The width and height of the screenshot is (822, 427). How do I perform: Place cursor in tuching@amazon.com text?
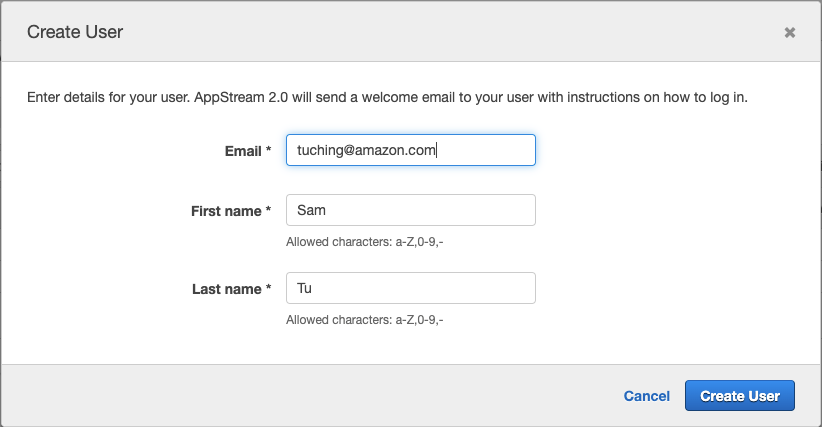[366, 150]
